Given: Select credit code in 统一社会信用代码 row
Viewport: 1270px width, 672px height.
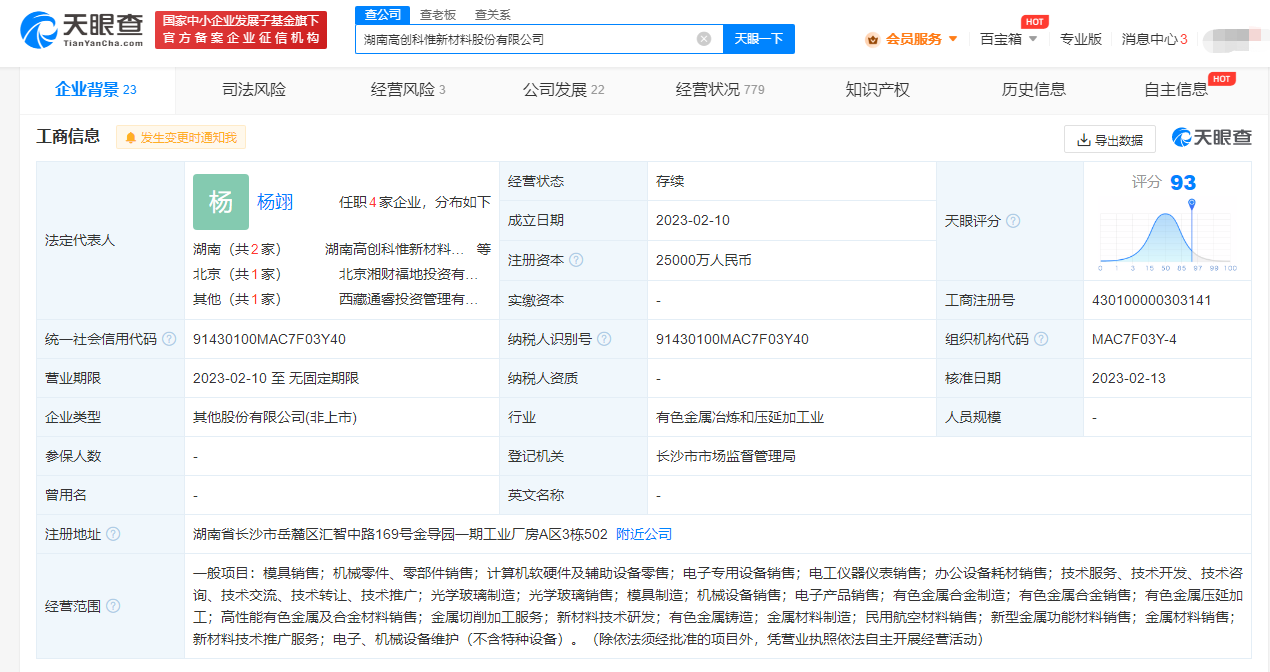Looking at the screenshot, I should click(269, 339).
